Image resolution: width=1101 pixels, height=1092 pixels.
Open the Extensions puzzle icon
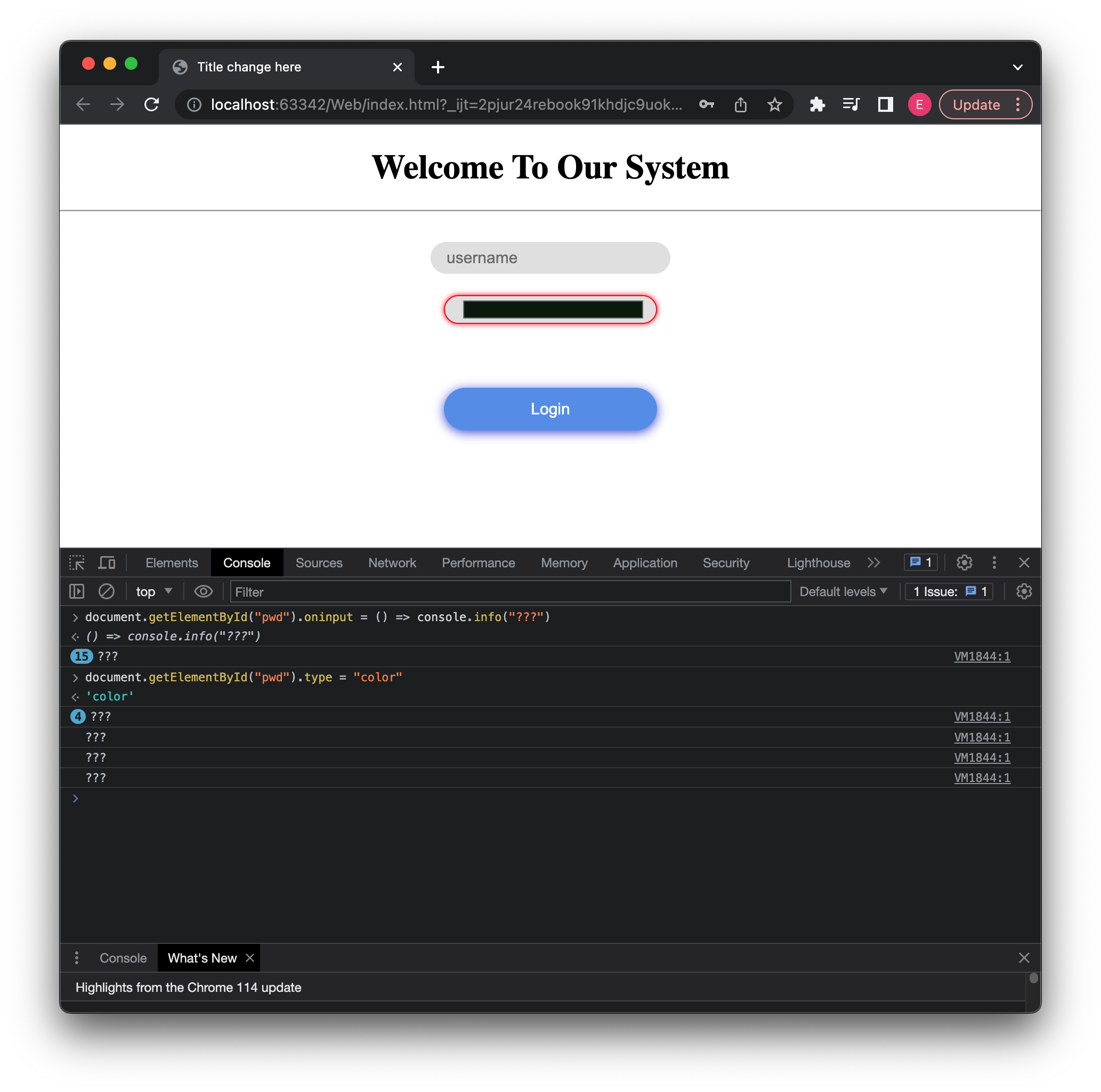[x=817, y=104]
